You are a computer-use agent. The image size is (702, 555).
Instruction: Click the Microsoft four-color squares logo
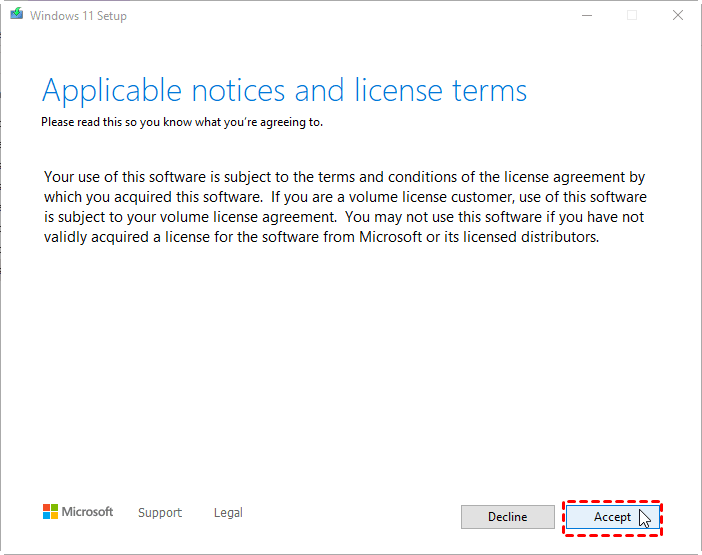click(x=50, y=512)
